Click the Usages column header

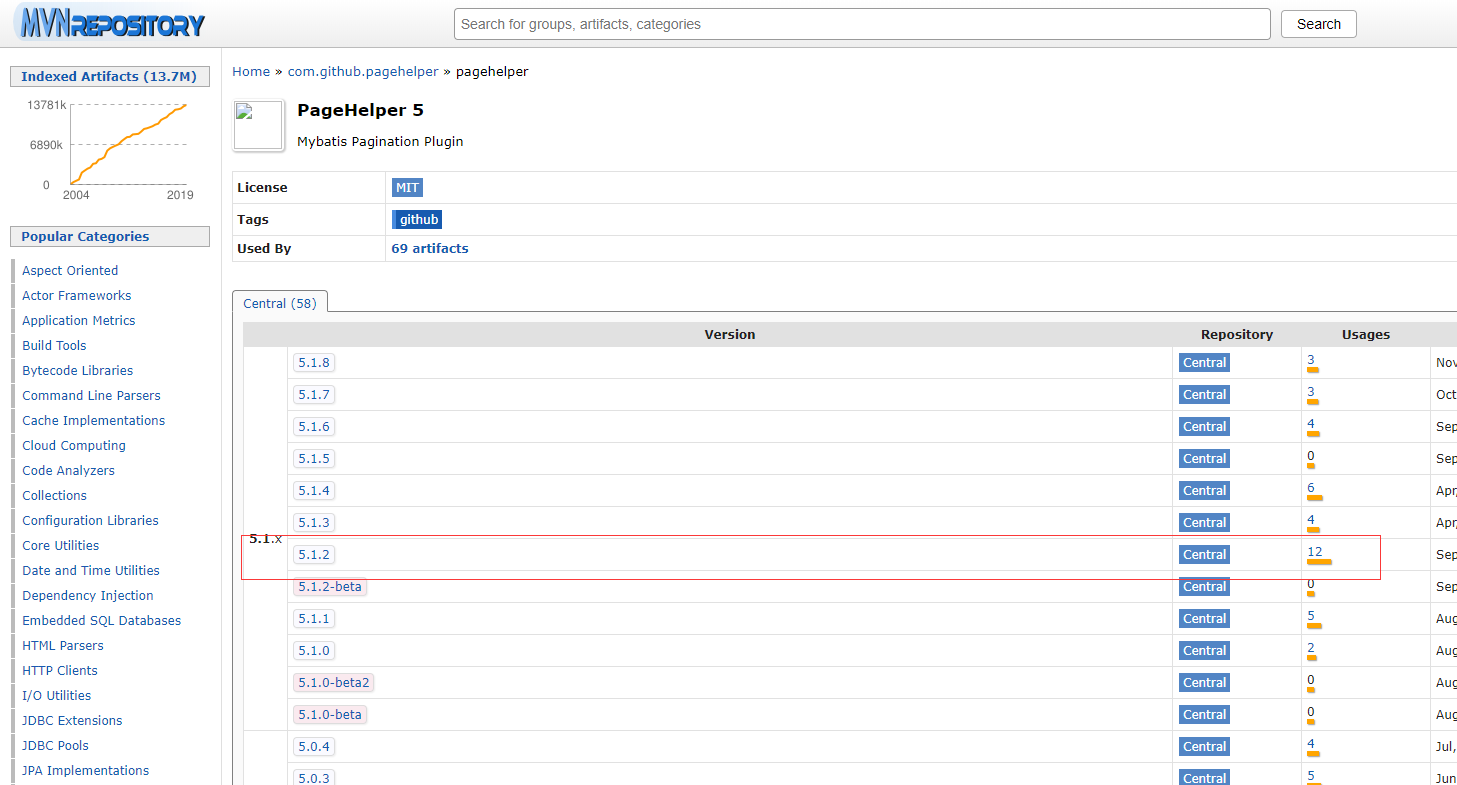pyautogui.click(x=1366, y=334)
